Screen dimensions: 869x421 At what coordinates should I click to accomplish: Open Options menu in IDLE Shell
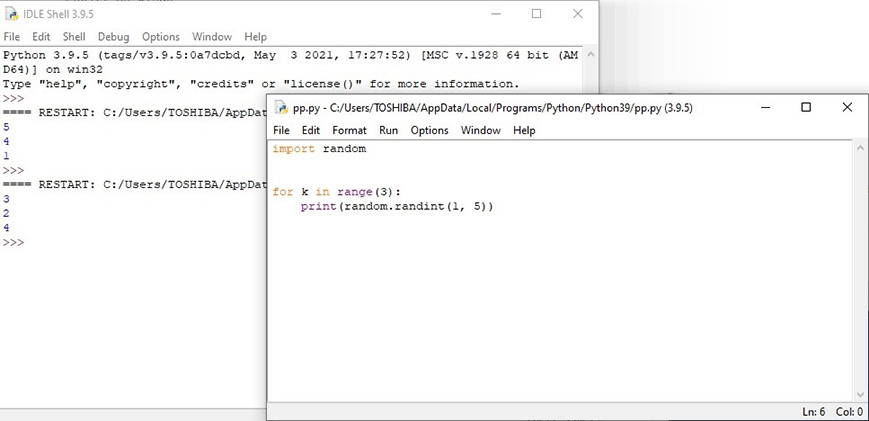point(160,37)
